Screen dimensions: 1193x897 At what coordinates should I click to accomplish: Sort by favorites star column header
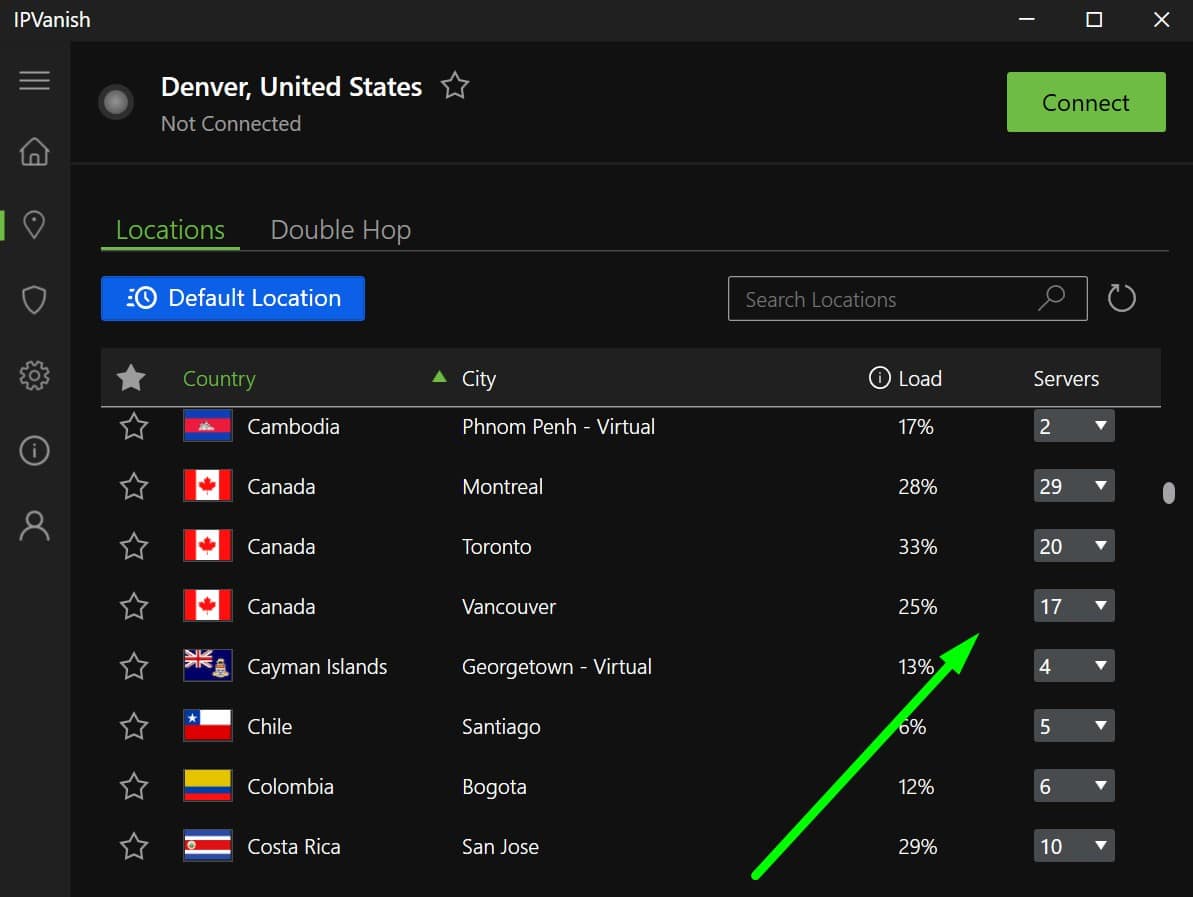point(131,377)
